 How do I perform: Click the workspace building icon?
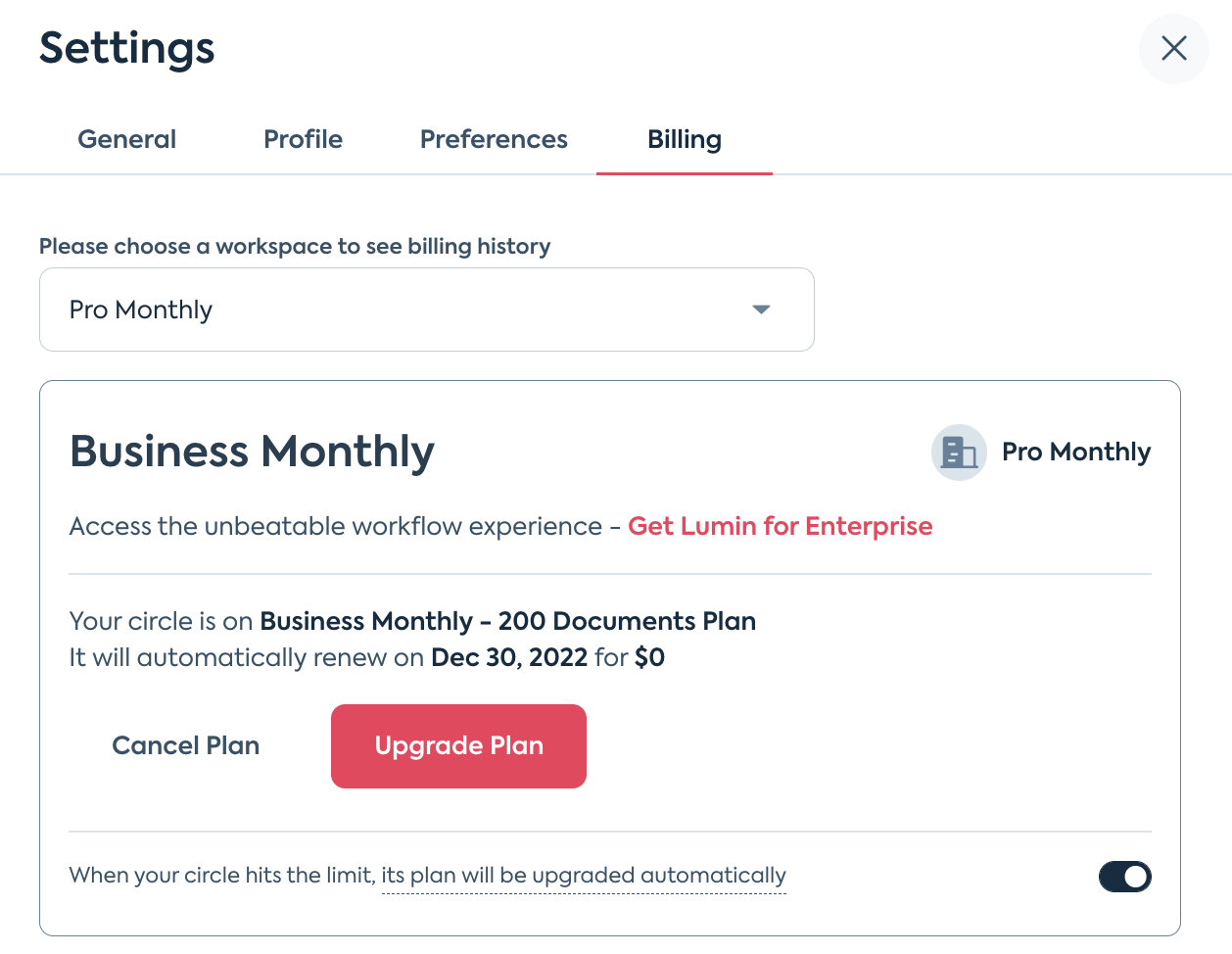click(959, 453)
